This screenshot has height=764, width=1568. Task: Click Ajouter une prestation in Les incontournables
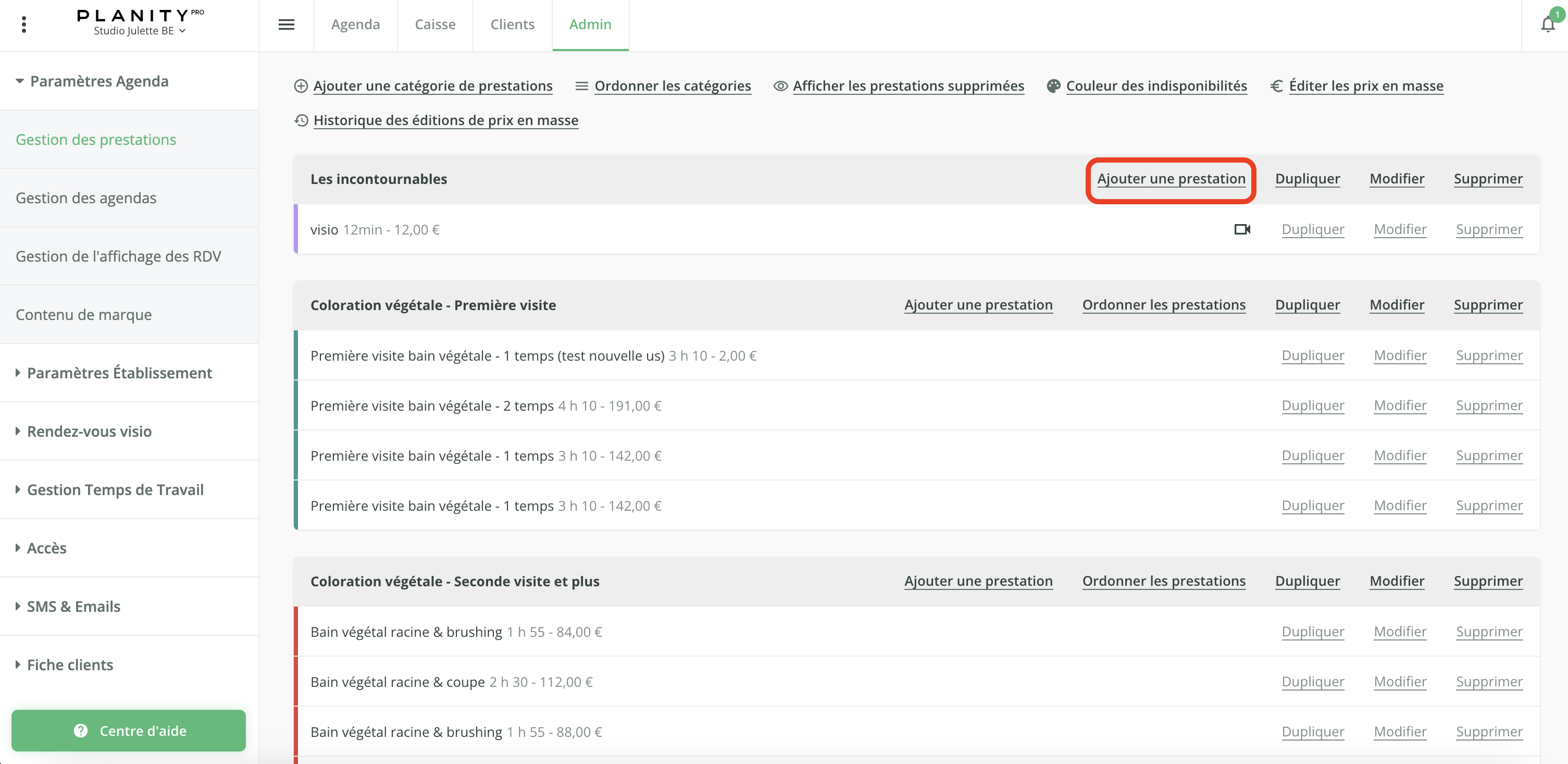tap(1171, 179)
